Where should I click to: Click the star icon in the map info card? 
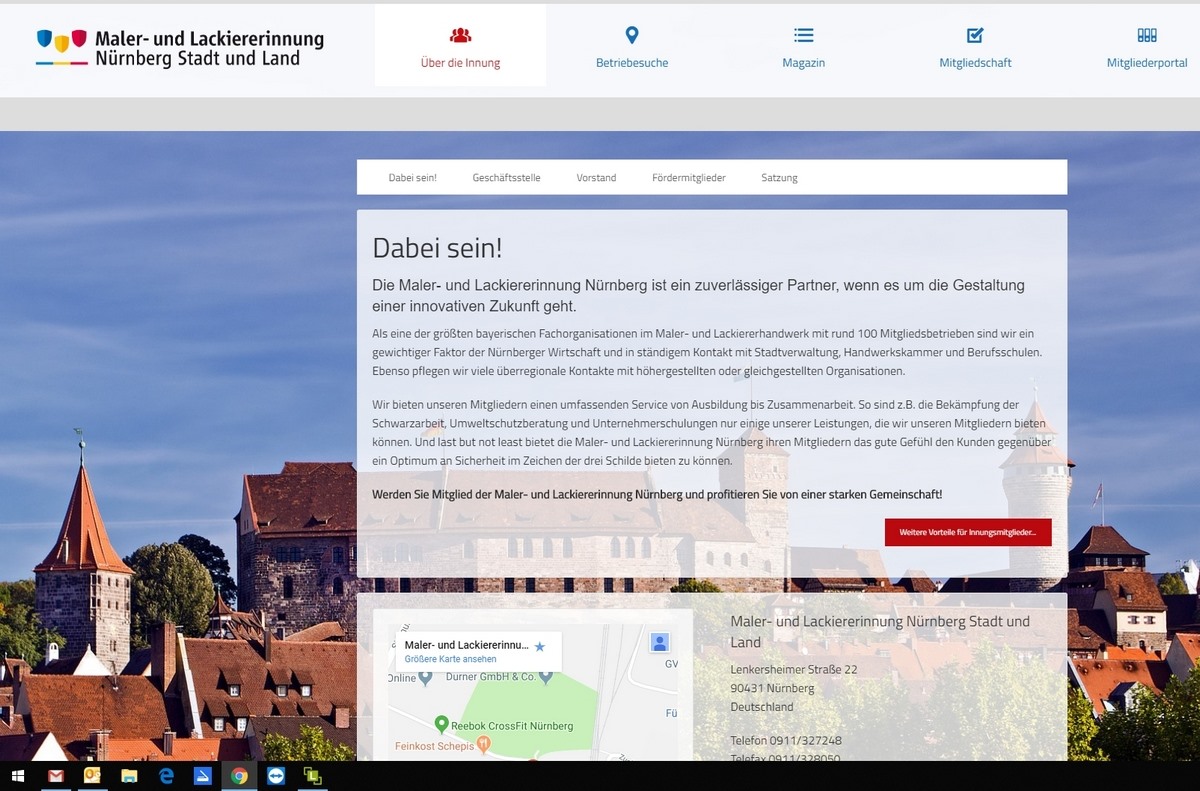tap(540, 647)
